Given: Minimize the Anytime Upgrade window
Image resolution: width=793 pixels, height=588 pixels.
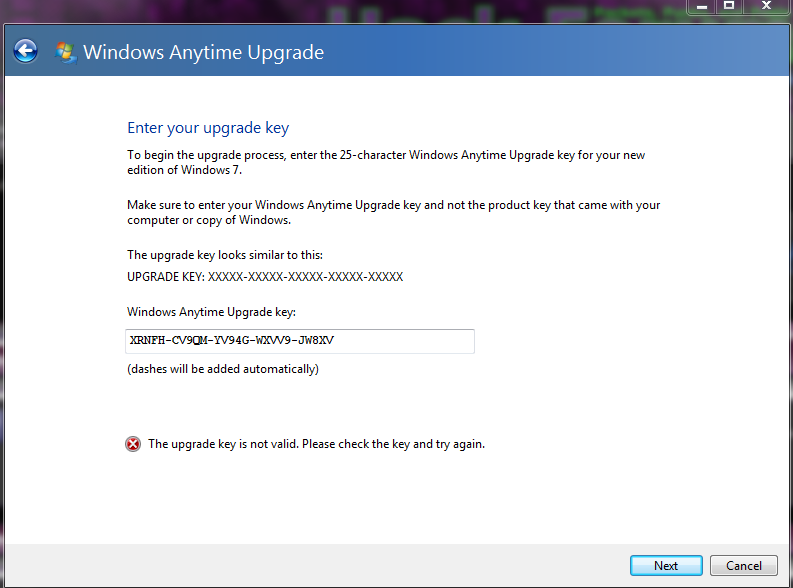Looking at the screenshot, I should point(701,6).
